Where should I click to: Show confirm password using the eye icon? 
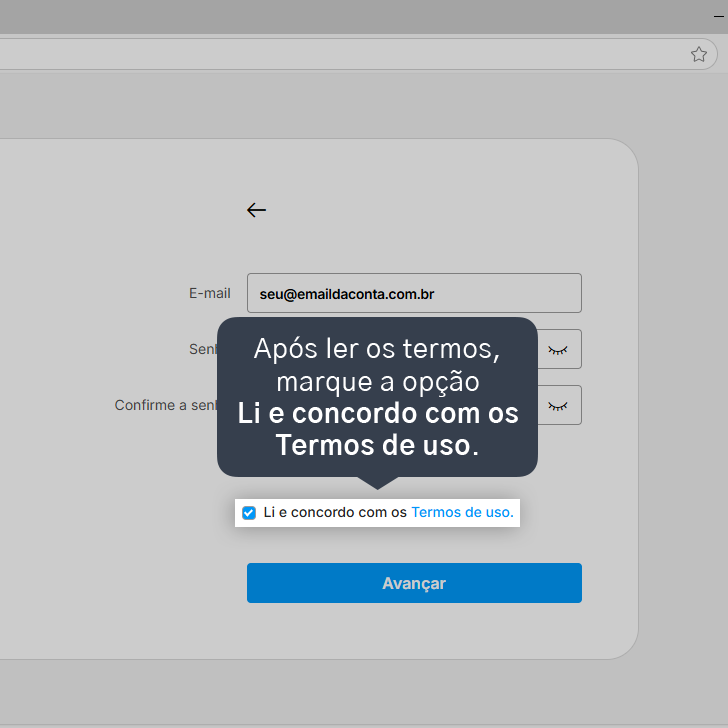[558, 406]
